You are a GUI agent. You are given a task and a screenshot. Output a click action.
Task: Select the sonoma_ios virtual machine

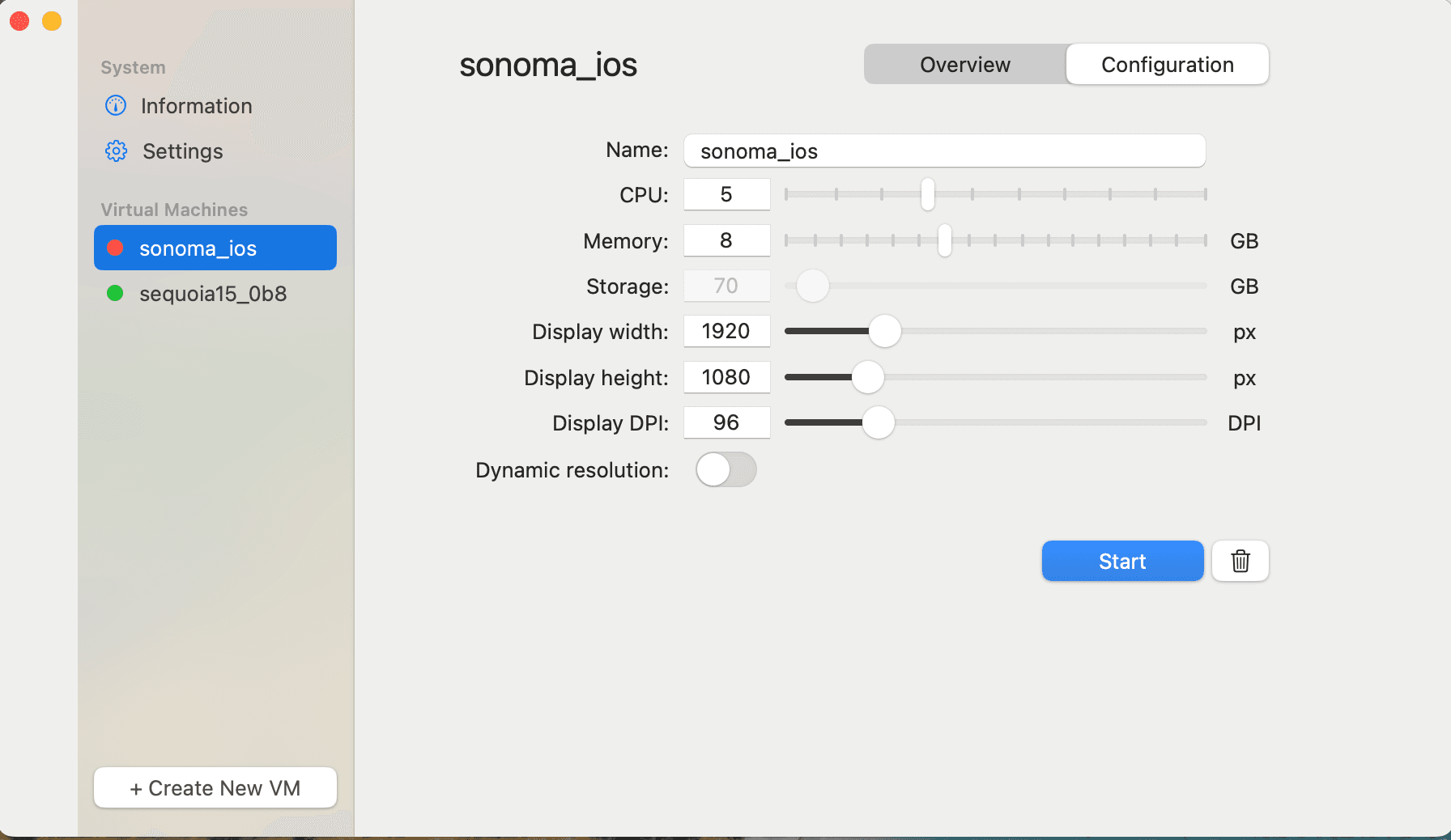[215, 248]
